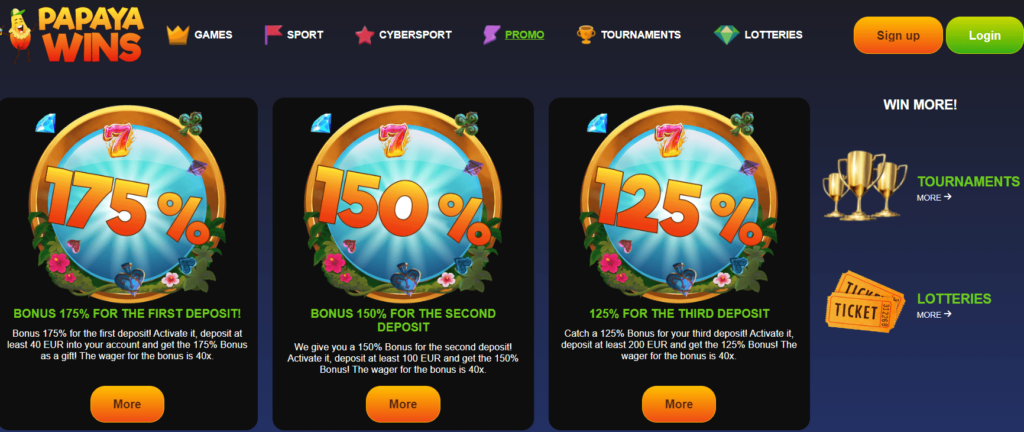Click the orange Sign up button
Image resolution: width=1024 pixels, height=432 pixels.
pos(898,35)
